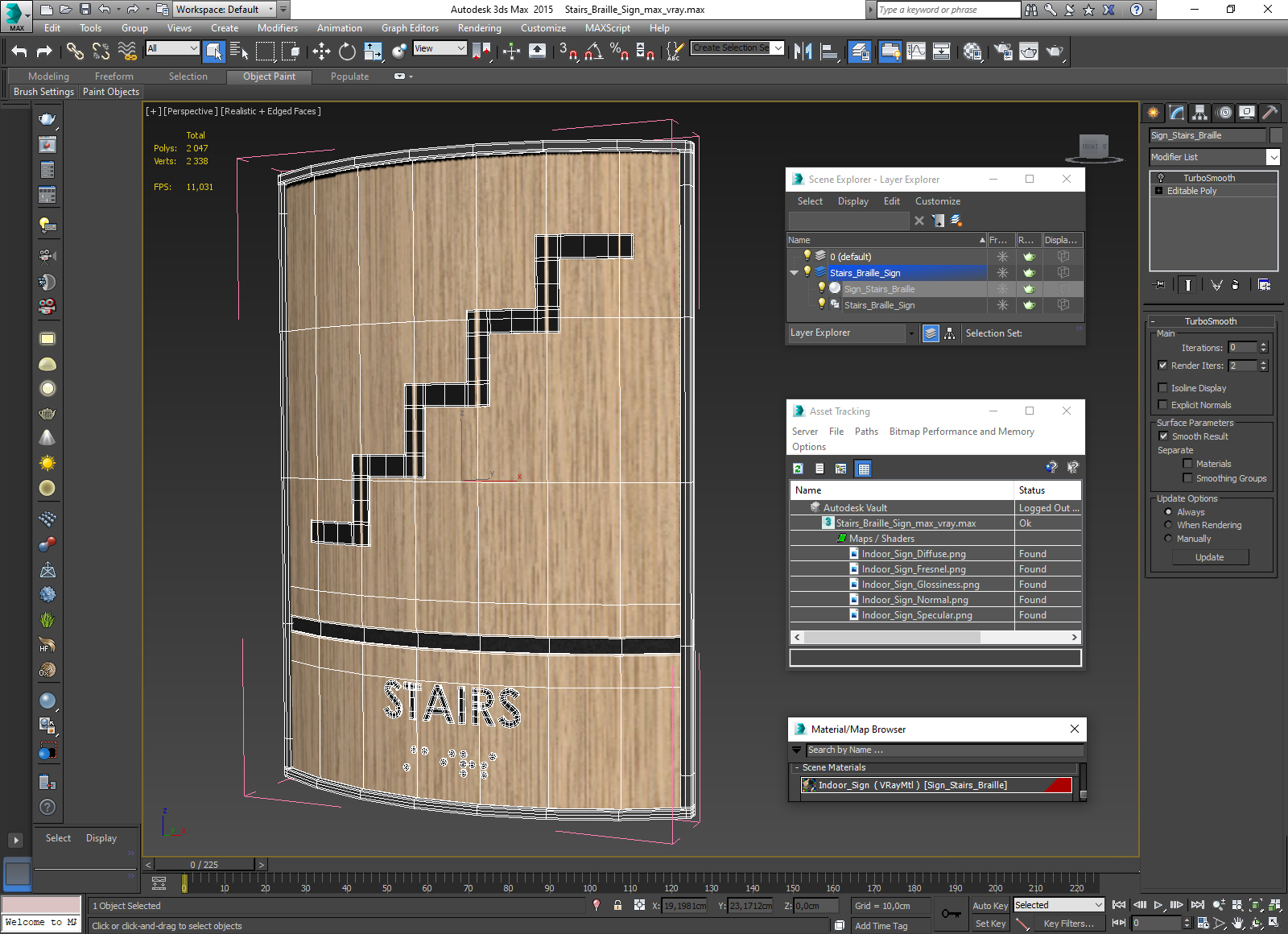Toggle visibility bulb of Sign_Stairs_Braille
The width and height of the screenshot is (1288, 934).
pos(821,288)
